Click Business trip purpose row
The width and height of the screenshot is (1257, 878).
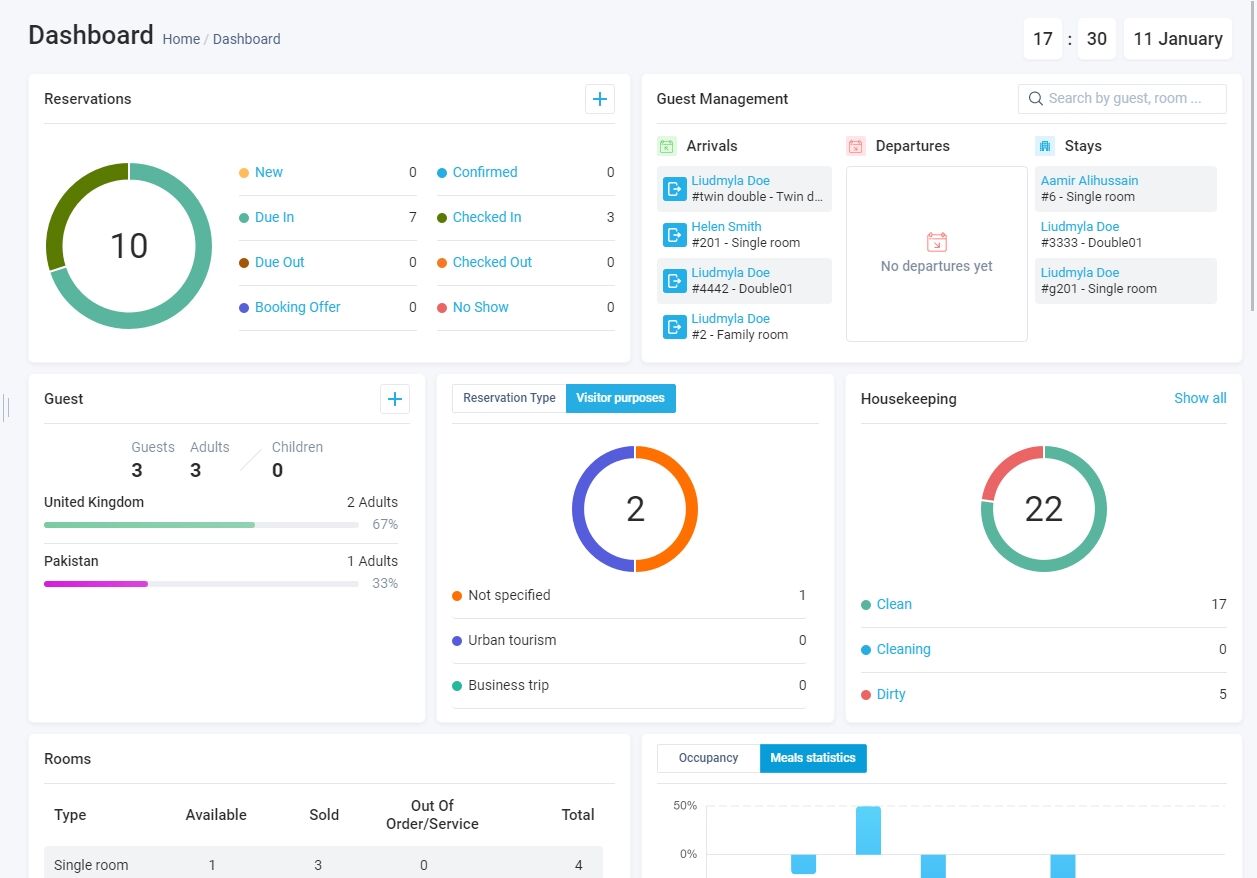tap(629, 686)
